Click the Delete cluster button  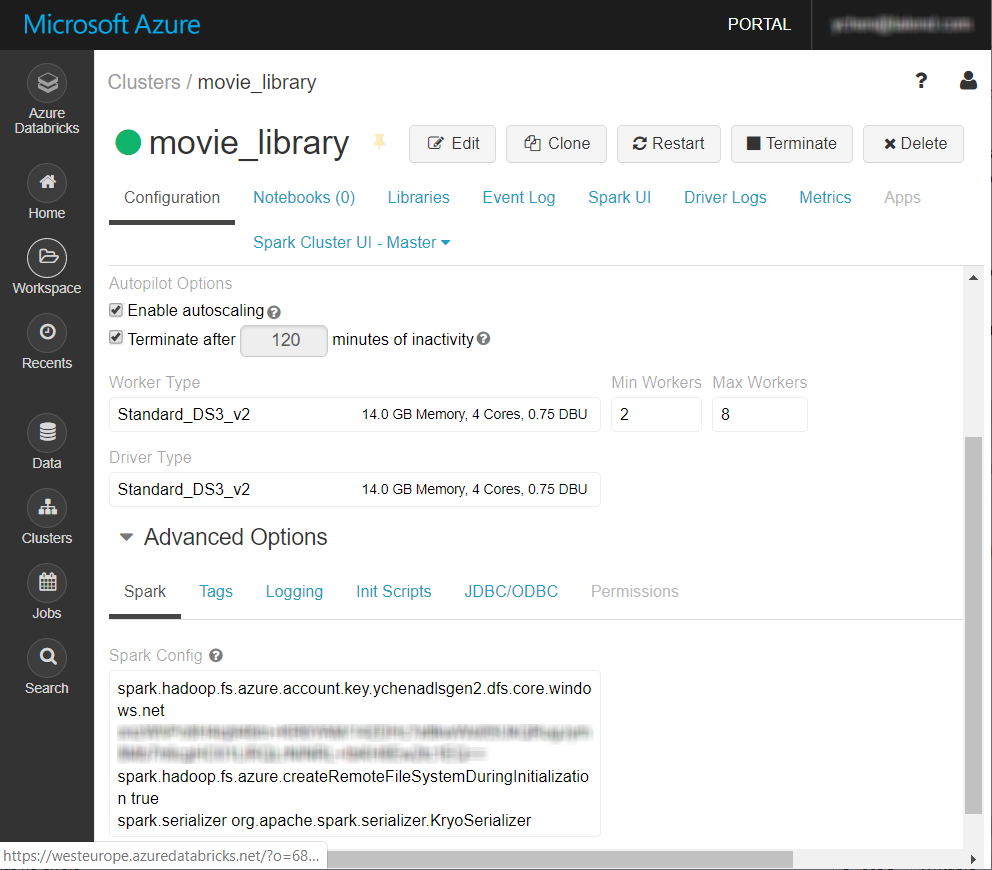(913, 144)
